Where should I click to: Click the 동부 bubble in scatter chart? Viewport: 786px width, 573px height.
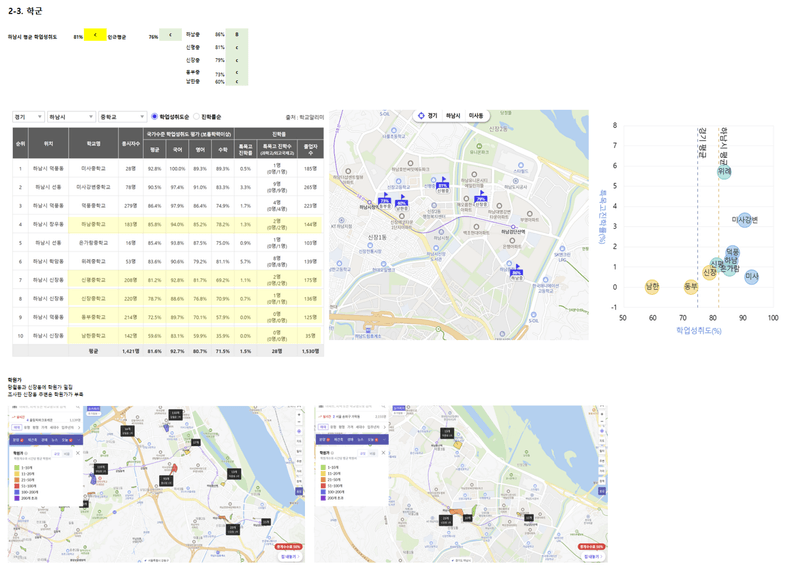(x=691, y=287)
